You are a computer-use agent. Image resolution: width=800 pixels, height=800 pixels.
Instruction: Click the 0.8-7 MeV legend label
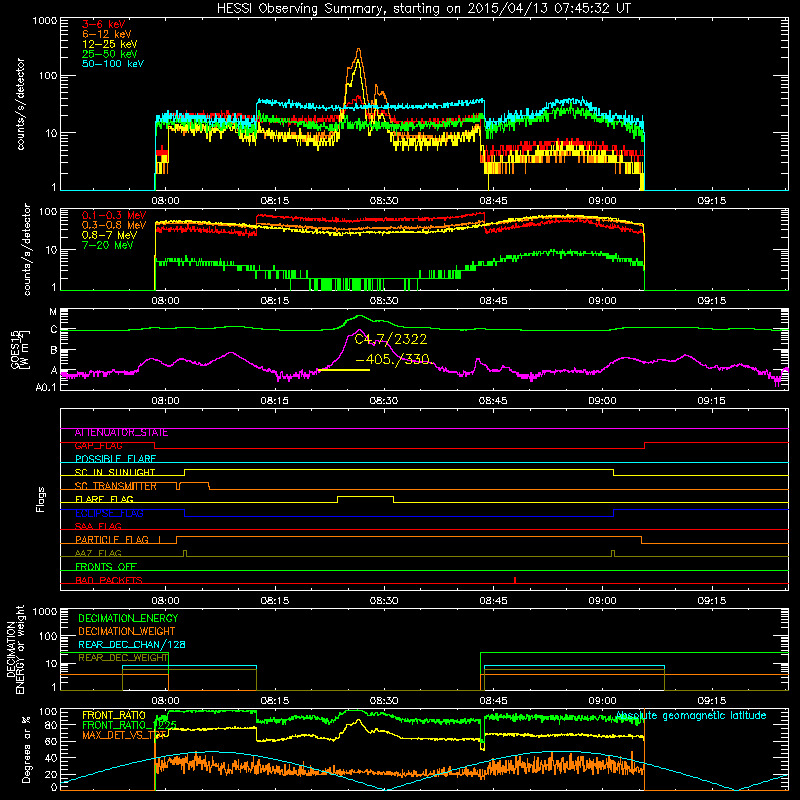click(110, 235)
